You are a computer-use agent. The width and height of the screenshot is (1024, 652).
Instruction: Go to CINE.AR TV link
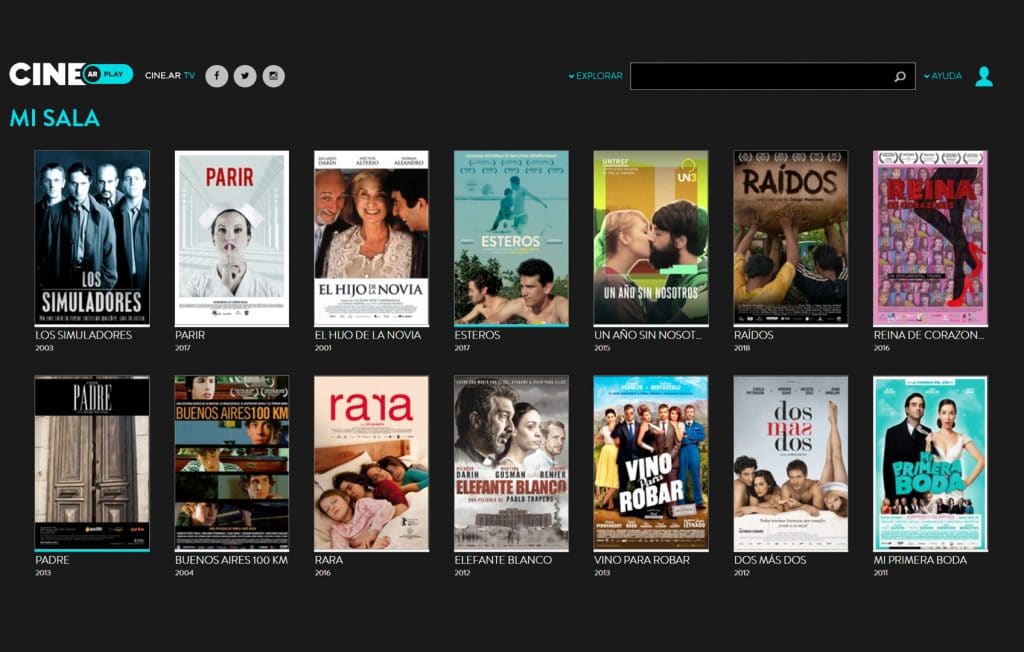(170, 76)
